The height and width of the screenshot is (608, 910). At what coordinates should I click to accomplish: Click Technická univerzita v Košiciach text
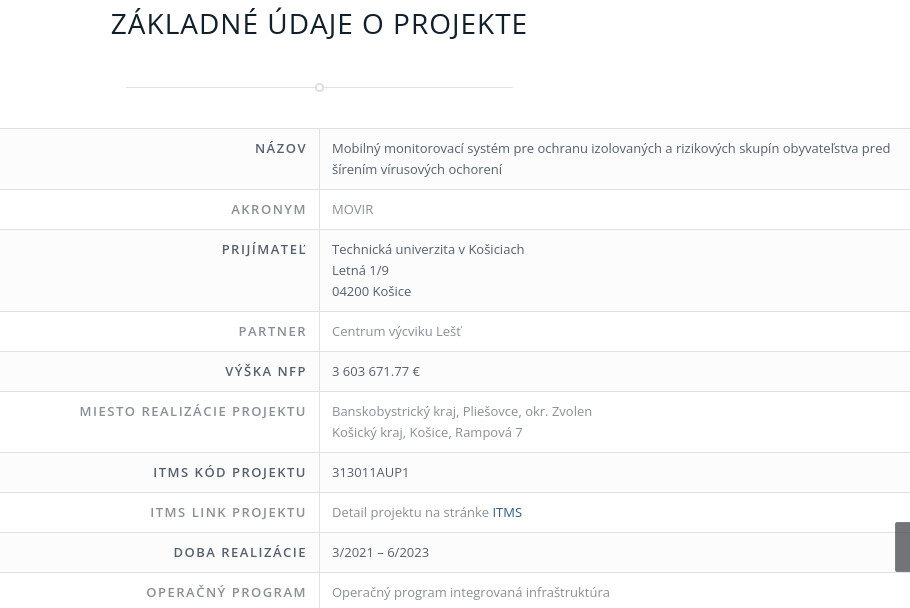tap(428, 249)
